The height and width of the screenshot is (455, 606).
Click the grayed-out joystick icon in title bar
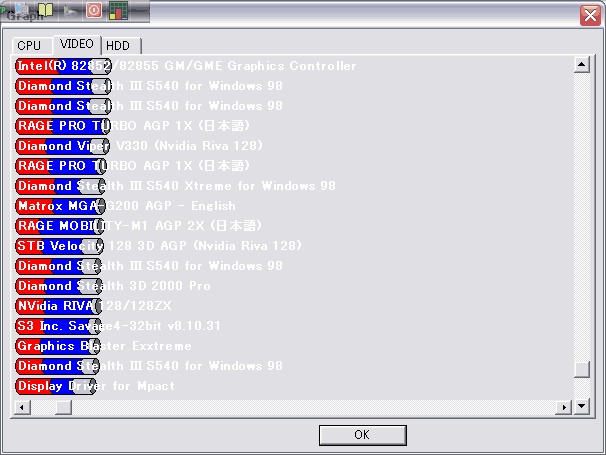(70, 10)
